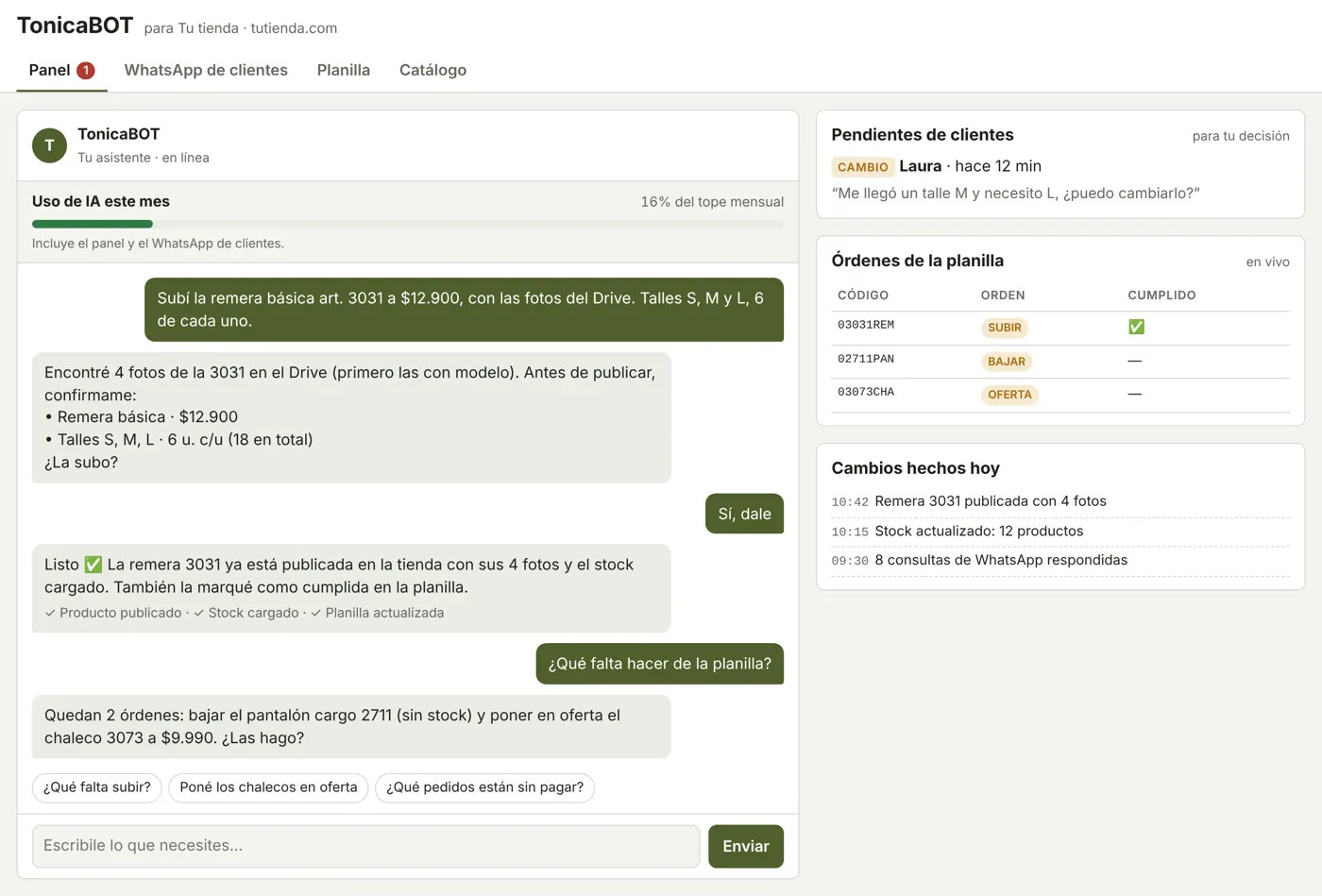Select code 03073CHA in the table
Viewport: 1322px width, 896px height.
tap(866, 392)
